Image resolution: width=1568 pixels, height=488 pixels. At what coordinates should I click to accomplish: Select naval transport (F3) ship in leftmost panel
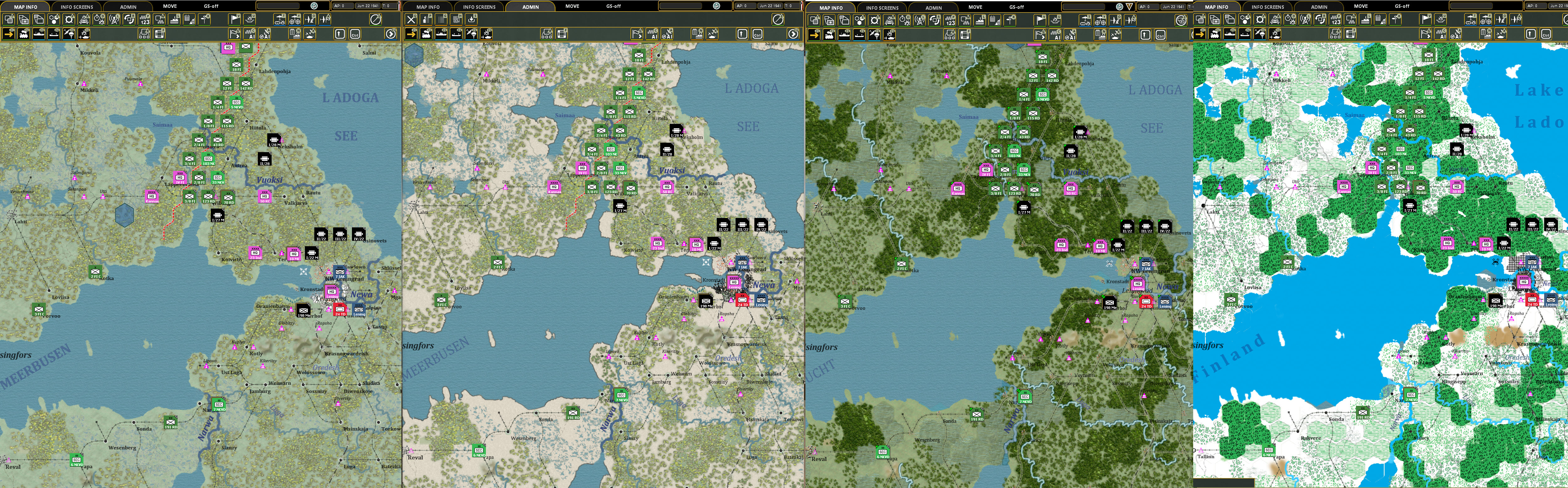pyautogui.click(x=39, y=34)
